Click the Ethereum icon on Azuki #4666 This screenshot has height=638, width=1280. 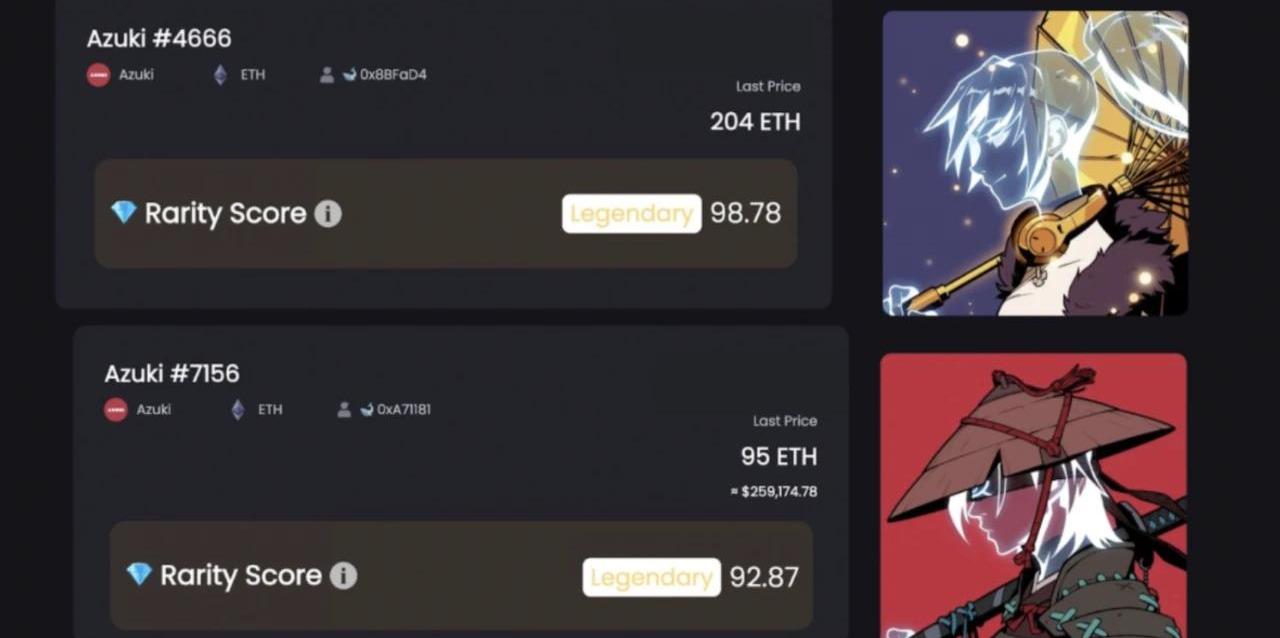[x=220, y=75]
